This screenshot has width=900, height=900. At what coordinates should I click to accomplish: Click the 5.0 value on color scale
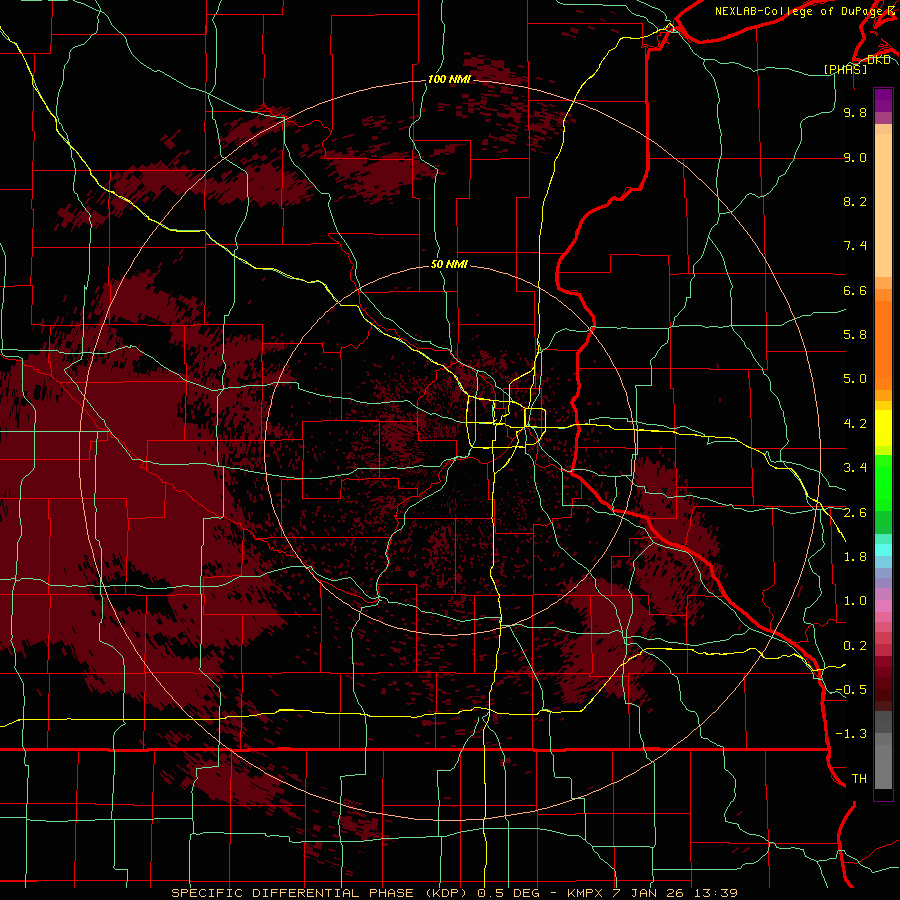pos(855,379)
